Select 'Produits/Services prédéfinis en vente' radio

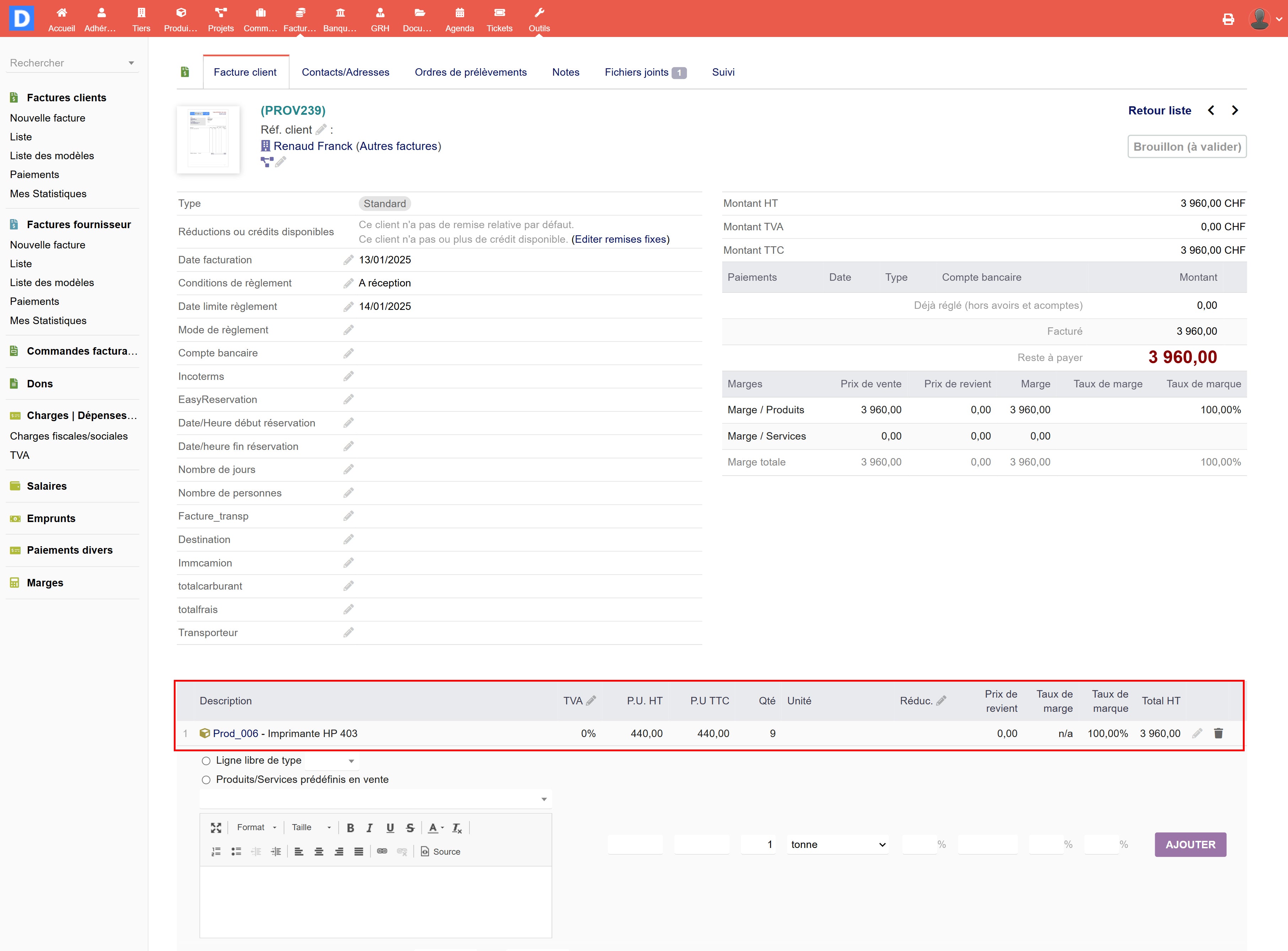pyautogui.click(x=206, y=780)
